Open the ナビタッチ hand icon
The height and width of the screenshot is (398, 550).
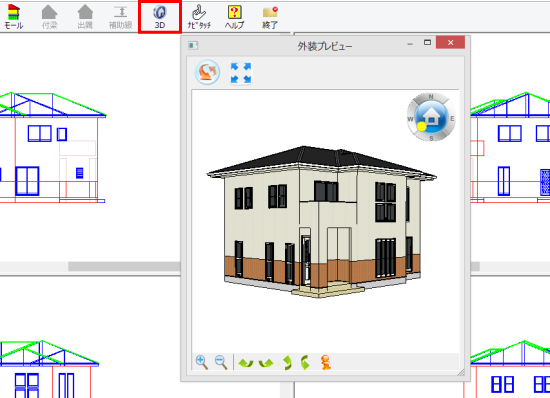pos(199,17)
